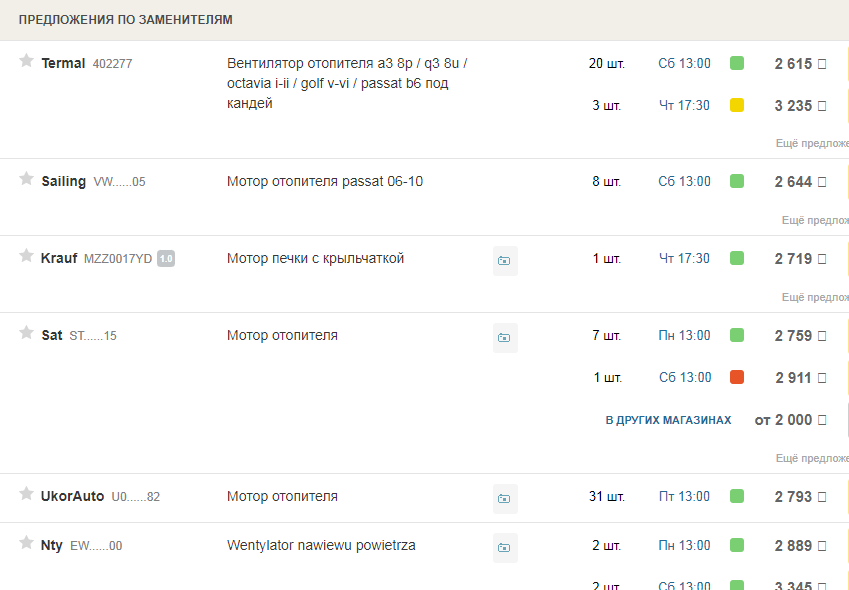The image size is (849, 590).
Task: Select the 2 793 price for UkorAuto
Action: click(x=793, y=496)
